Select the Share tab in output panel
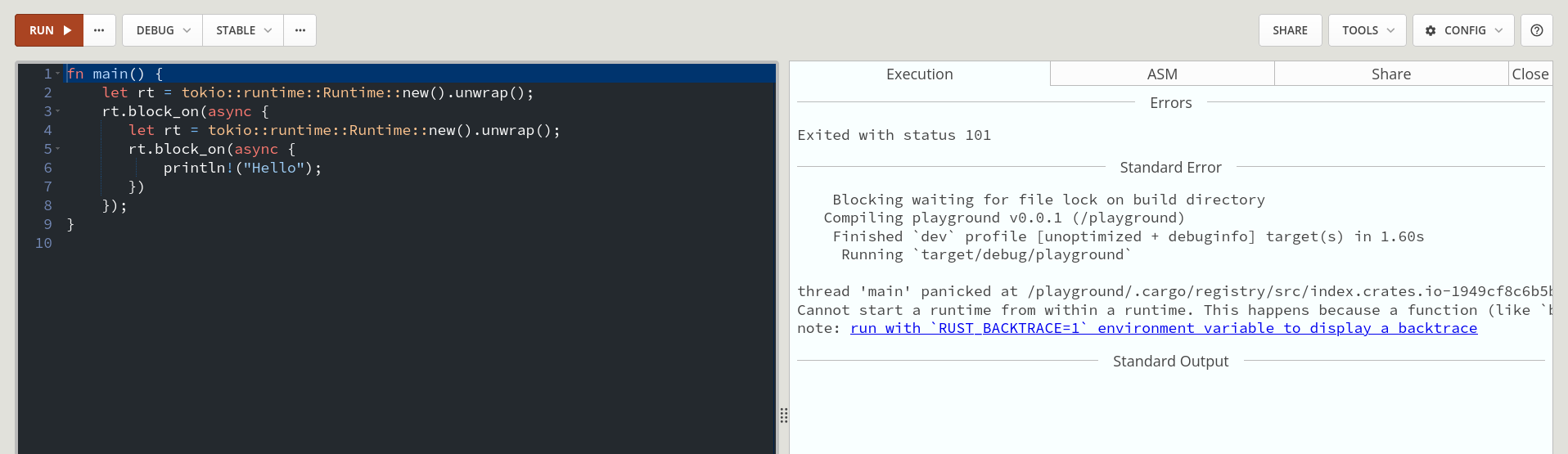 pyautogui.click(x=1390, y=74)
